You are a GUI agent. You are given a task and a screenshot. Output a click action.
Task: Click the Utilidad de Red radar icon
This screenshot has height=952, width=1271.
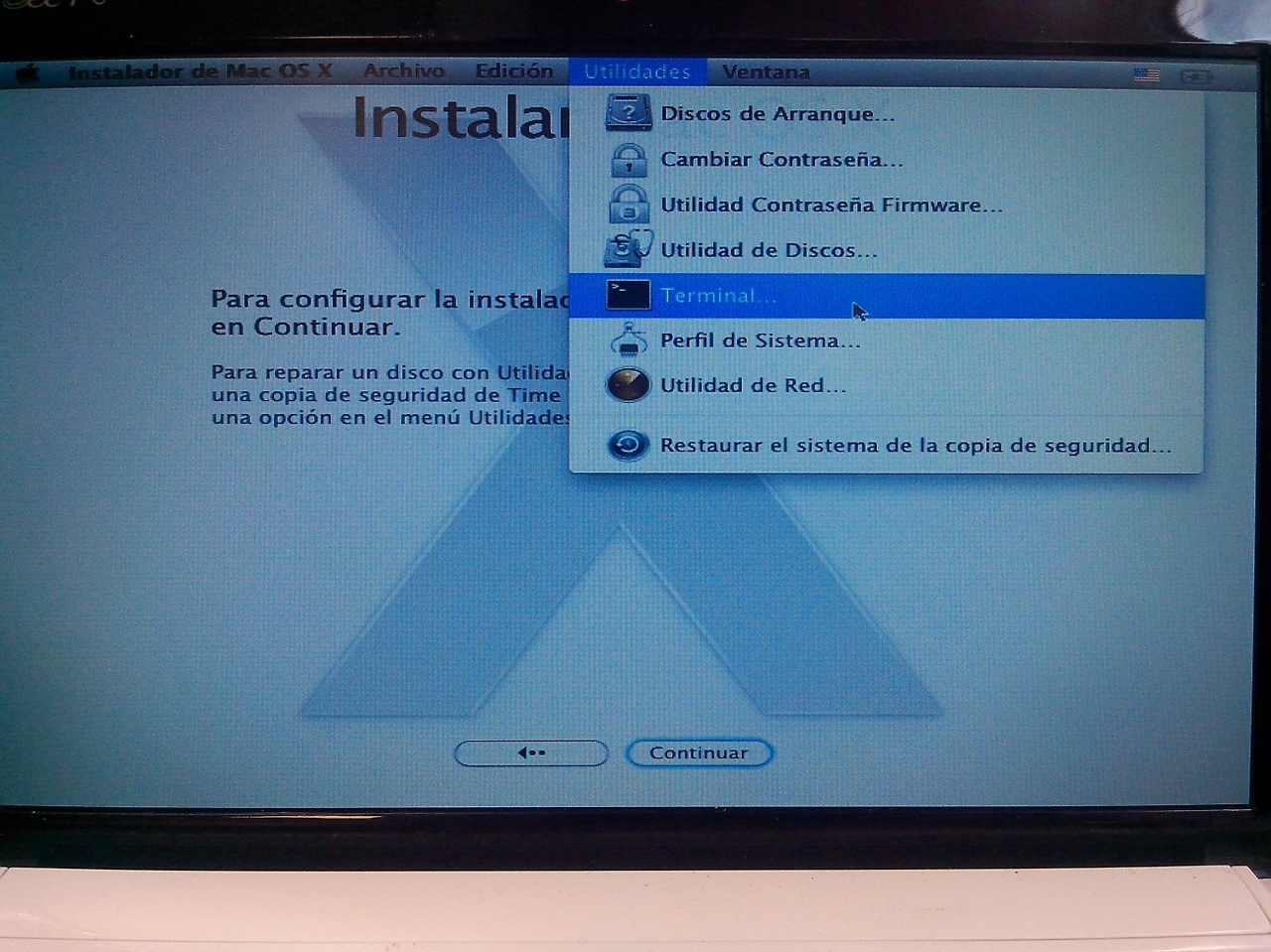[628, 385]
